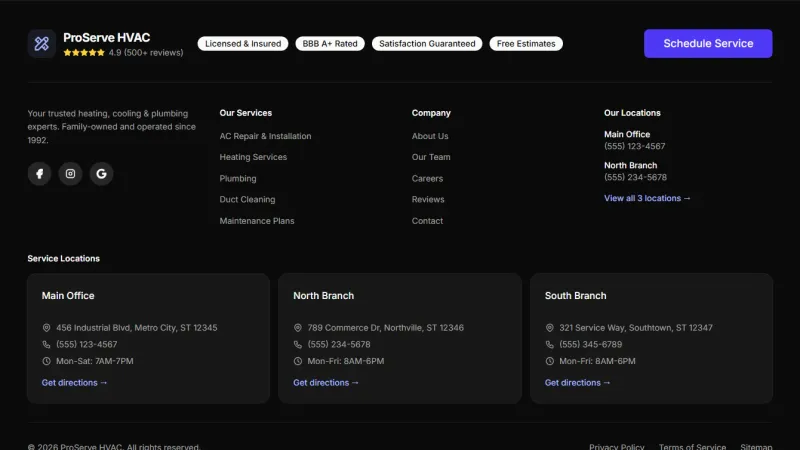Click the North Branch card title
800x450 pixels.
click(323, 296)
